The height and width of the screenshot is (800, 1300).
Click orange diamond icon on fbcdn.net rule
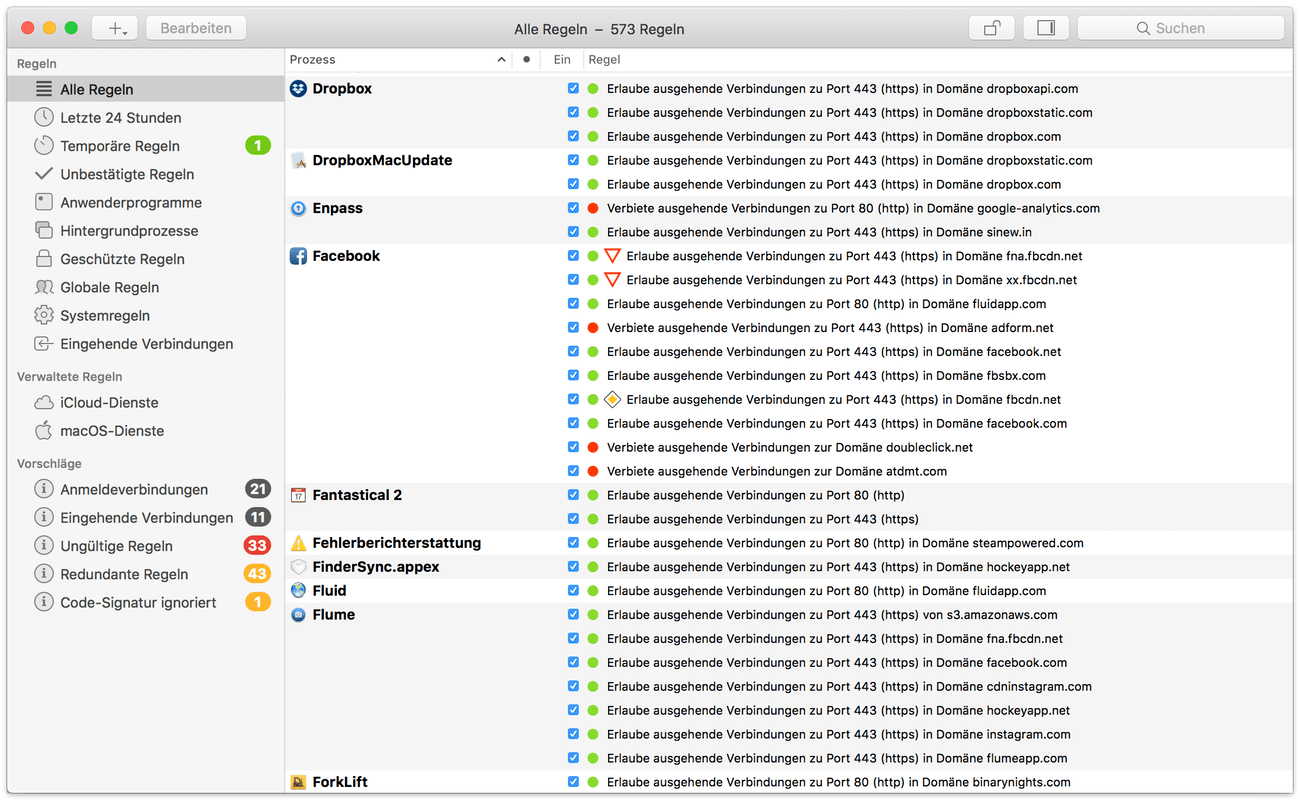pyautogui.click(x=612, y=399)
